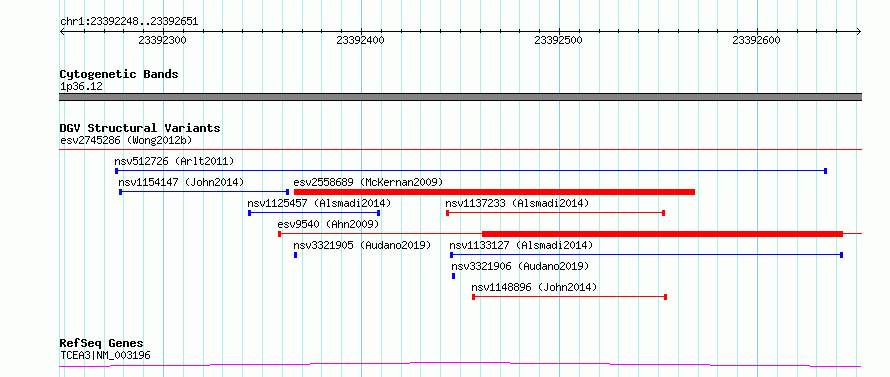
Task: Open the nsv1125457 (Alsmadi2014) variant label
Action: [x=319, y=203]
